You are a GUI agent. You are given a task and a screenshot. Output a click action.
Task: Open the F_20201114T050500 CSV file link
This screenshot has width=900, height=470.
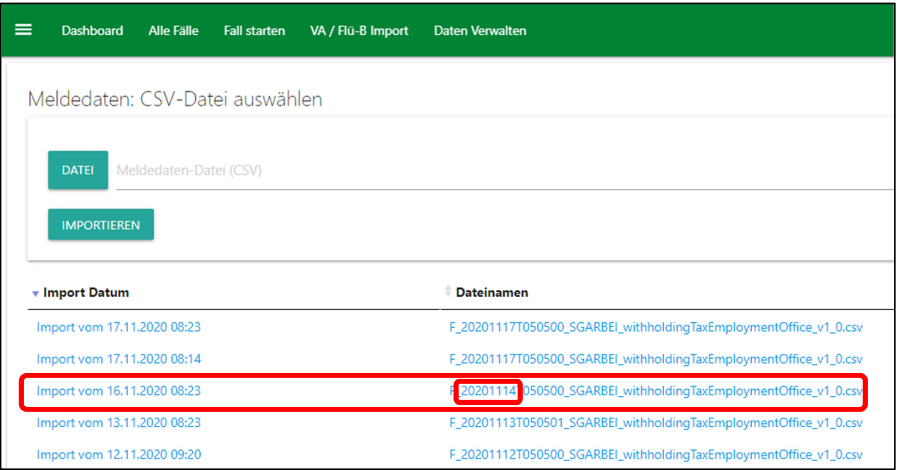[656, 391]
